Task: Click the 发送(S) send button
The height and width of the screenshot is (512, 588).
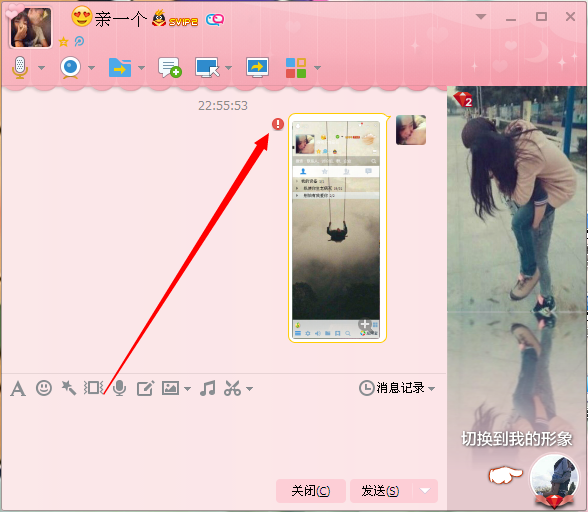Action: tap(381, 491)
